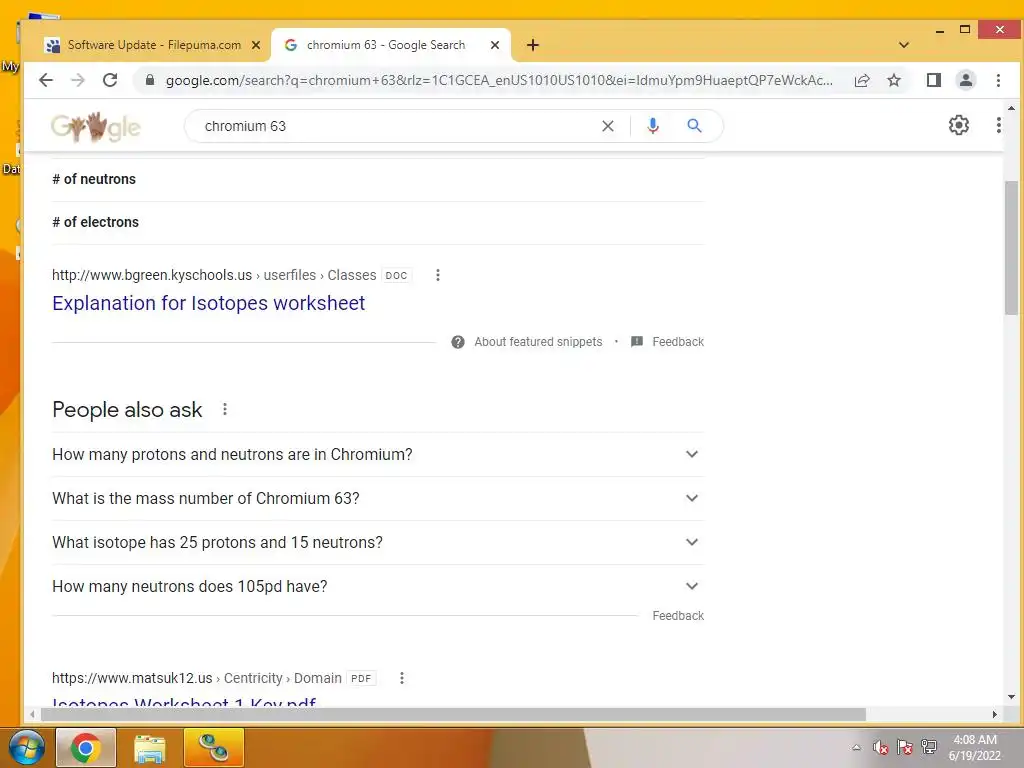
Task: Expand 'How many protons and neutrons' question
Action: 377,455
